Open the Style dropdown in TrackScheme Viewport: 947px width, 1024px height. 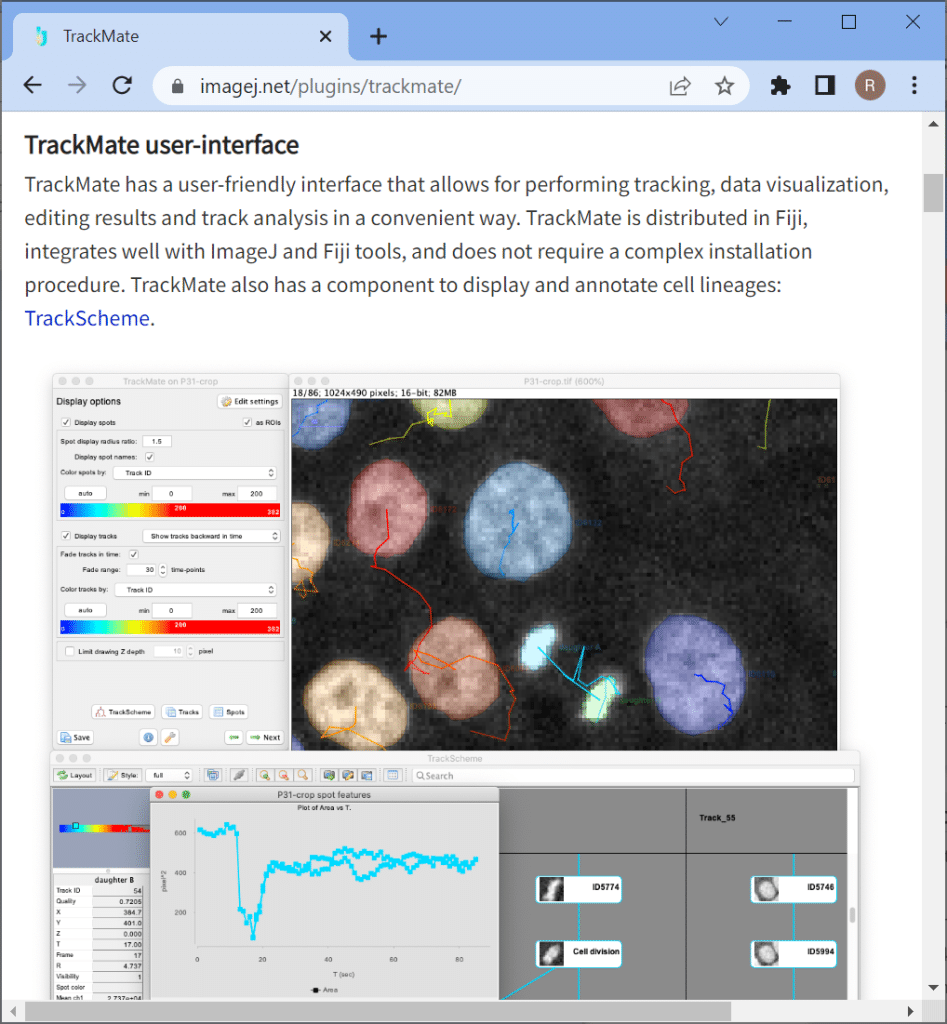tap(169, 775)
